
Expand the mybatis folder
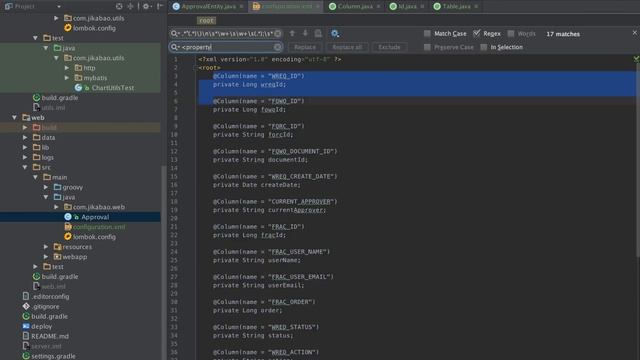pyautogui.click(x=67, y=78)
